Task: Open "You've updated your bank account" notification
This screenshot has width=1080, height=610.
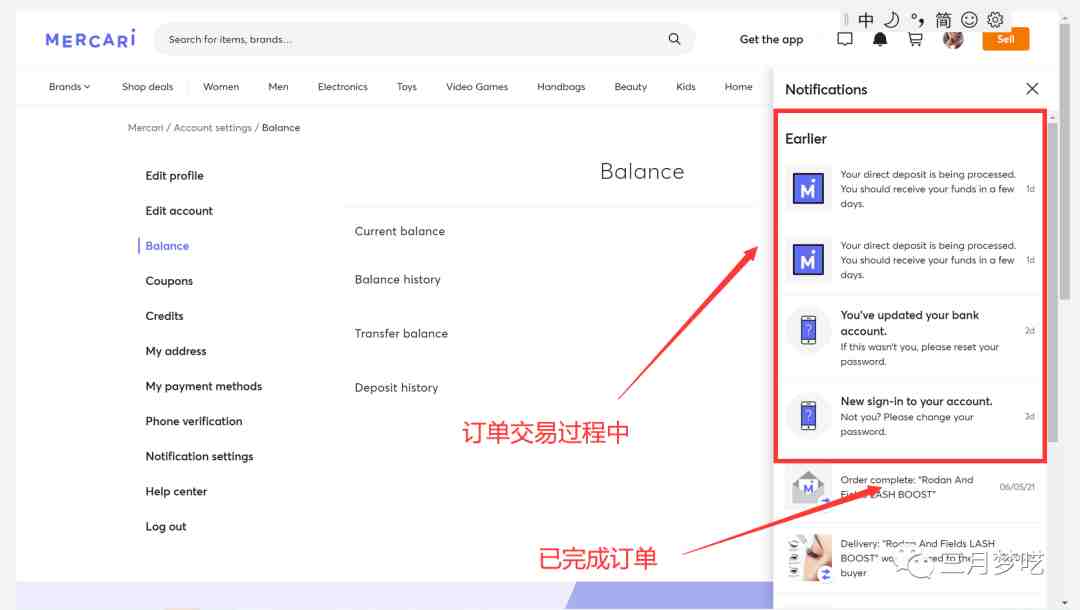Action: tap(910, 337)
